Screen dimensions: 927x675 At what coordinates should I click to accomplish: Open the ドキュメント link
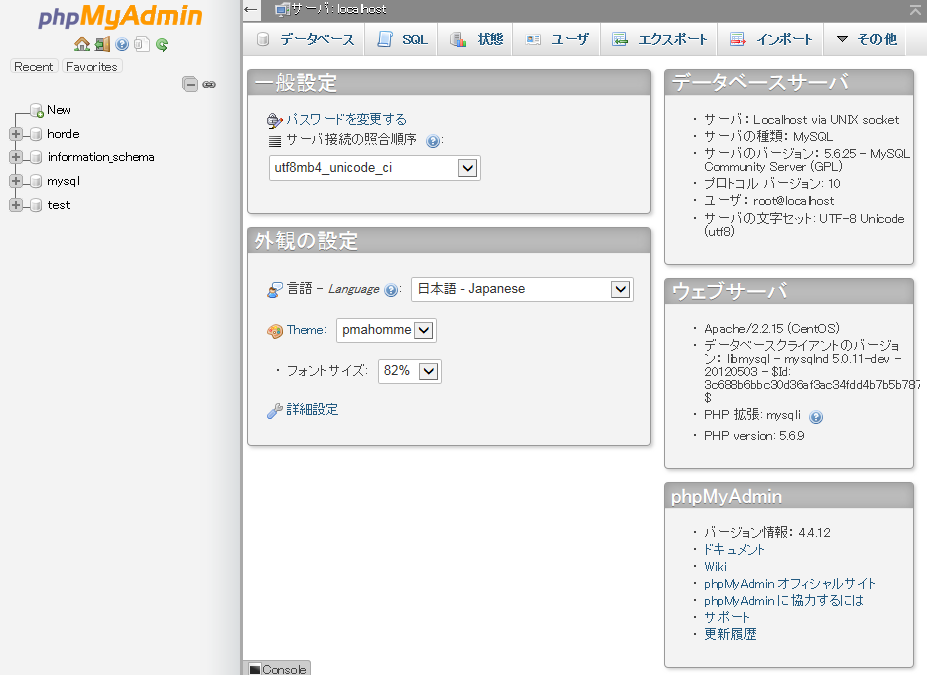(x=734, y=550)
